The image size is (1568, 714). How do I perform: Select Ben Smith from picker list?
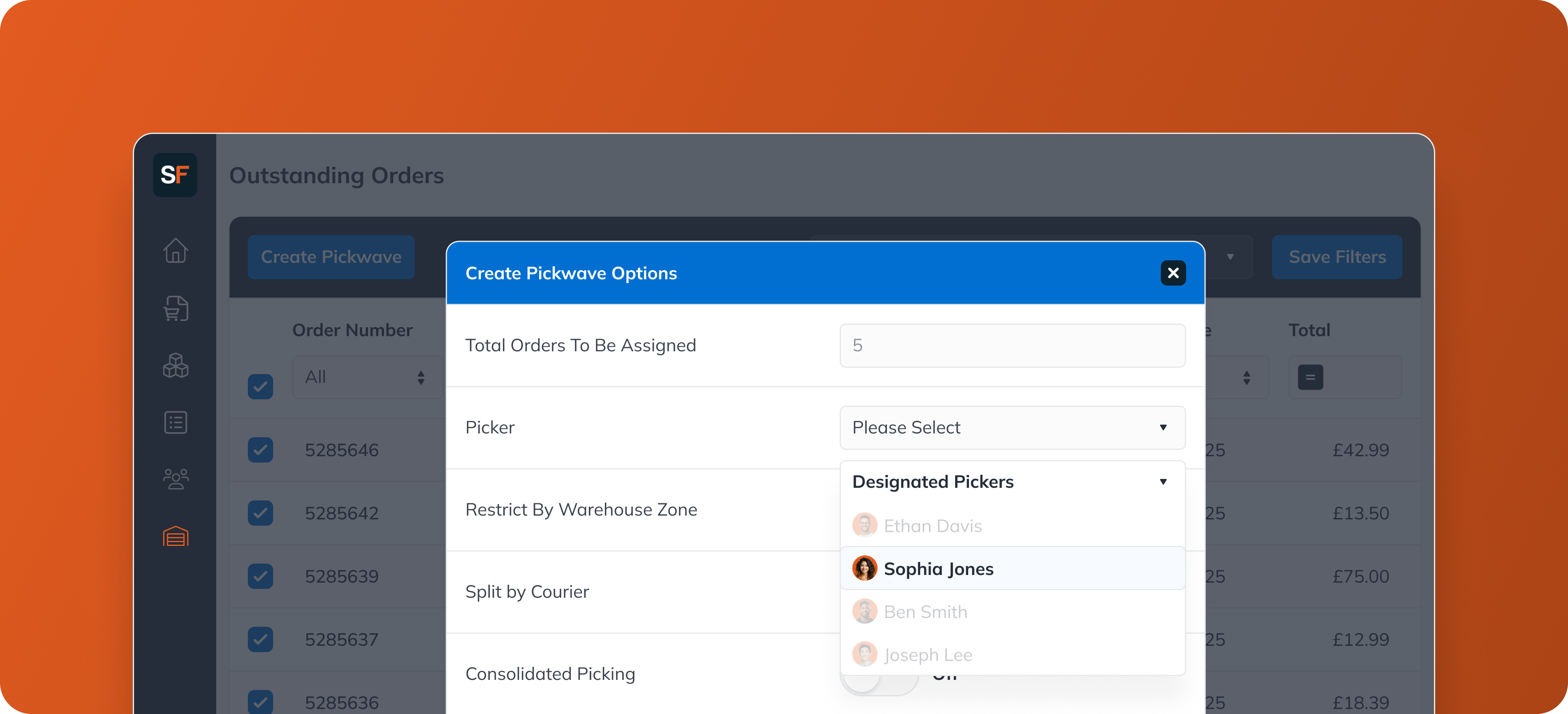pyautogui.click(x=925, y=612)
